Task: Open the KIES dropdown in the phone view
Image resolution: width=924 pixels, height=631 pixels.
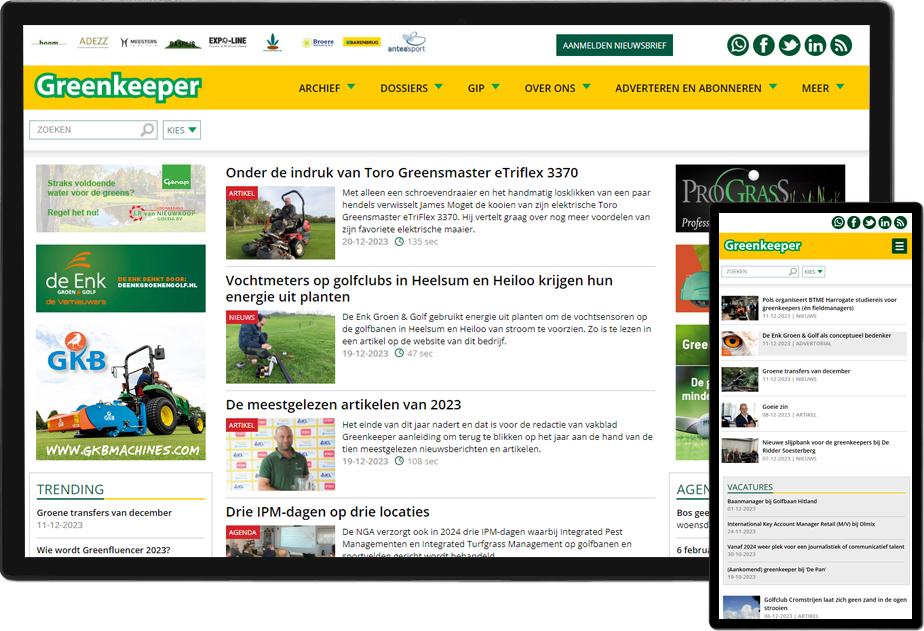Action: coord(813,271)
